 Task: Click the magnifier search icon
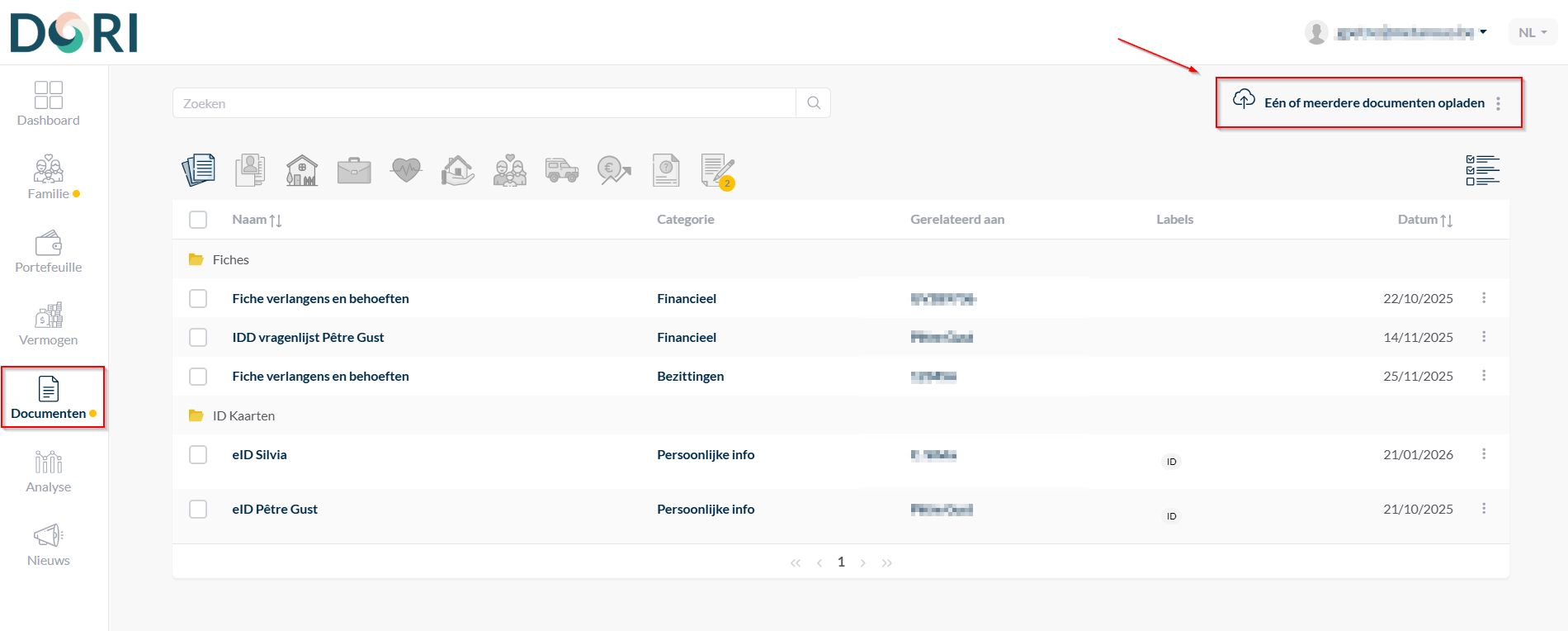point(814,103)
